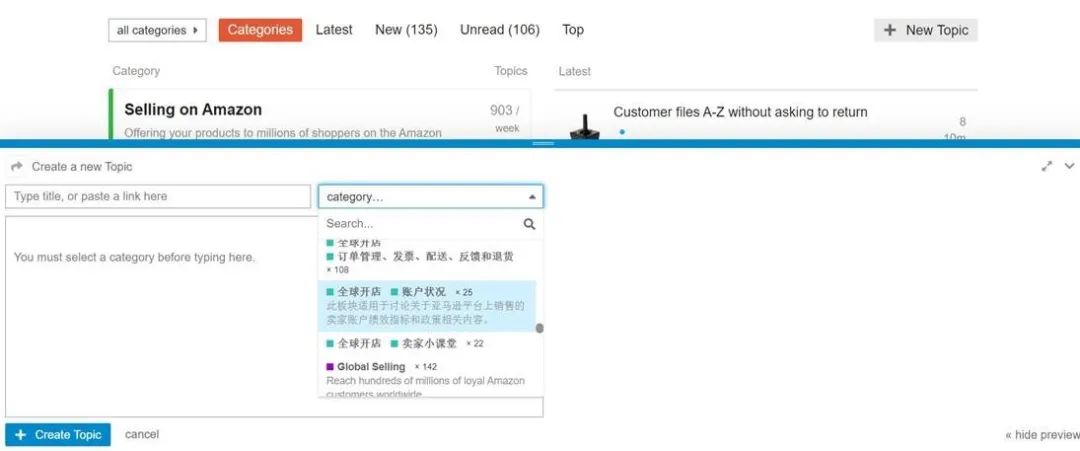The image size is (1080, 451).
Task: Click the reply count 8 on the topic
Action: (x=962, y=122)
